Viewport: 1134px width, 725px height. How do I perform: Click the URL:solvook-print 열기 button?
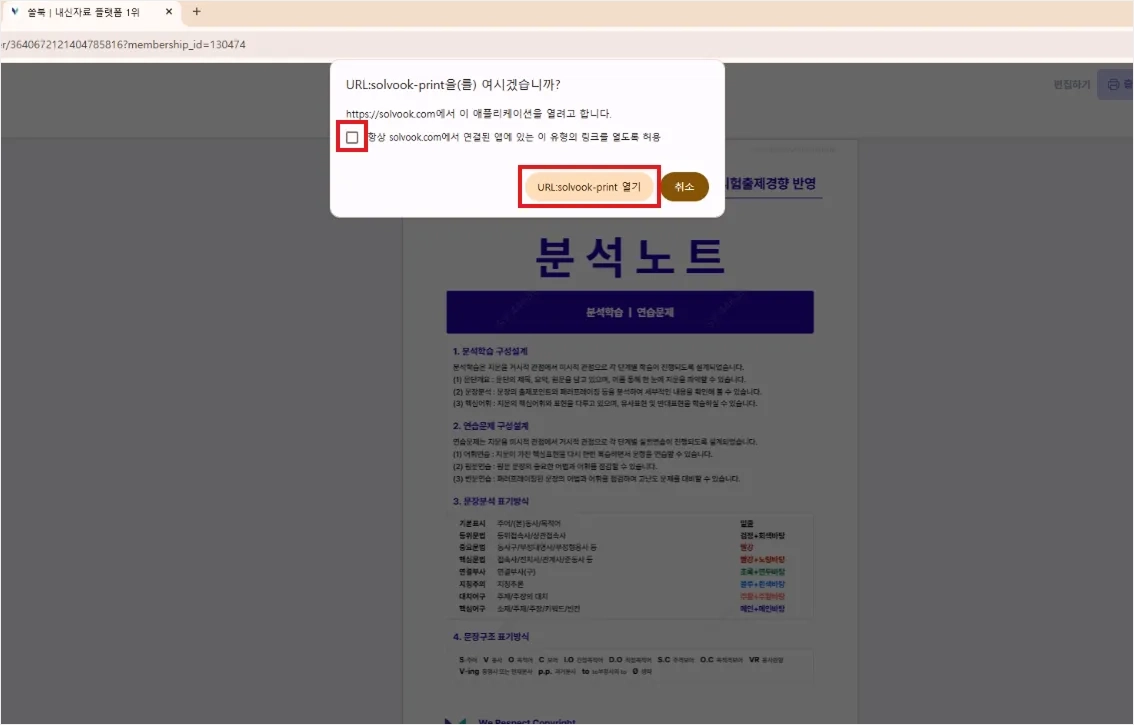tap(589, 187)
